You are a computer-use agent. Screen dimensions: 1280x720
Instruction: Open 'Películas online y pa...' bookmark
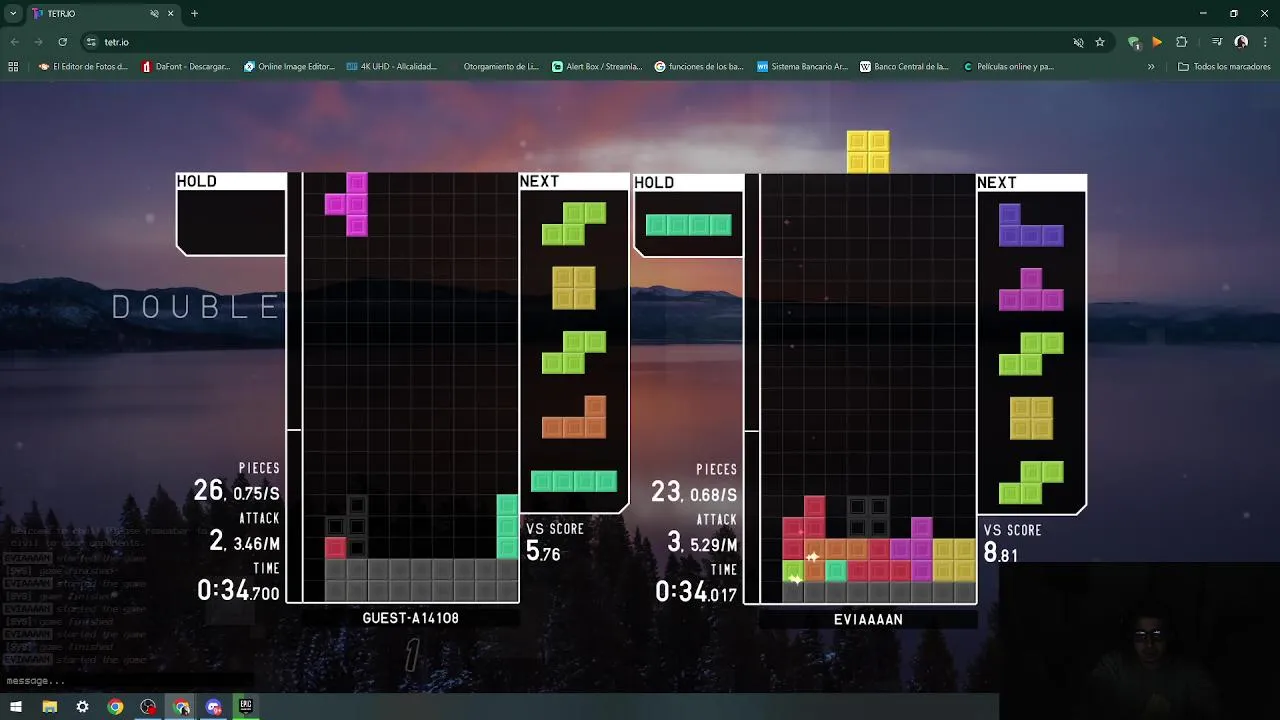pyautogui.click(x=1008, y=67)
